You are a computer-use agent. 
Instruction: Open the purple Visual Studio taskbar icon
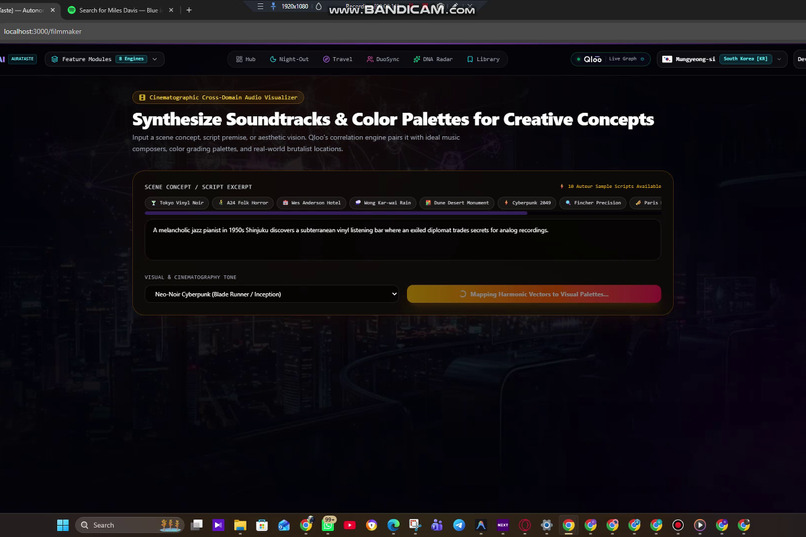[218, 525]
